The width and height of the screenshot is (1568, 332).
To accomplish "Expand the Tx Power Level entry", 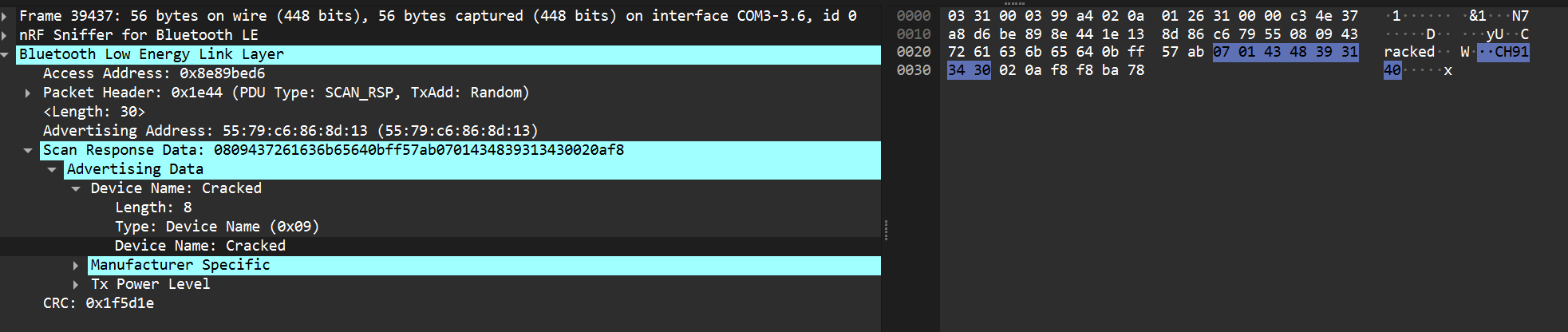I will coord(76,284).
